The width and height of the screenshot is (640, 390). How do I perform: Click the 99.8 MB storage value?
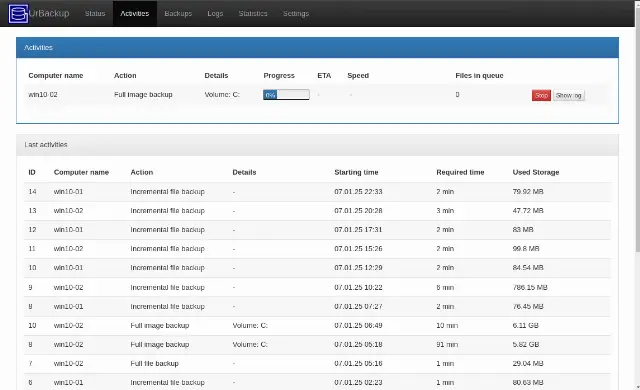(x=526, y=249)
